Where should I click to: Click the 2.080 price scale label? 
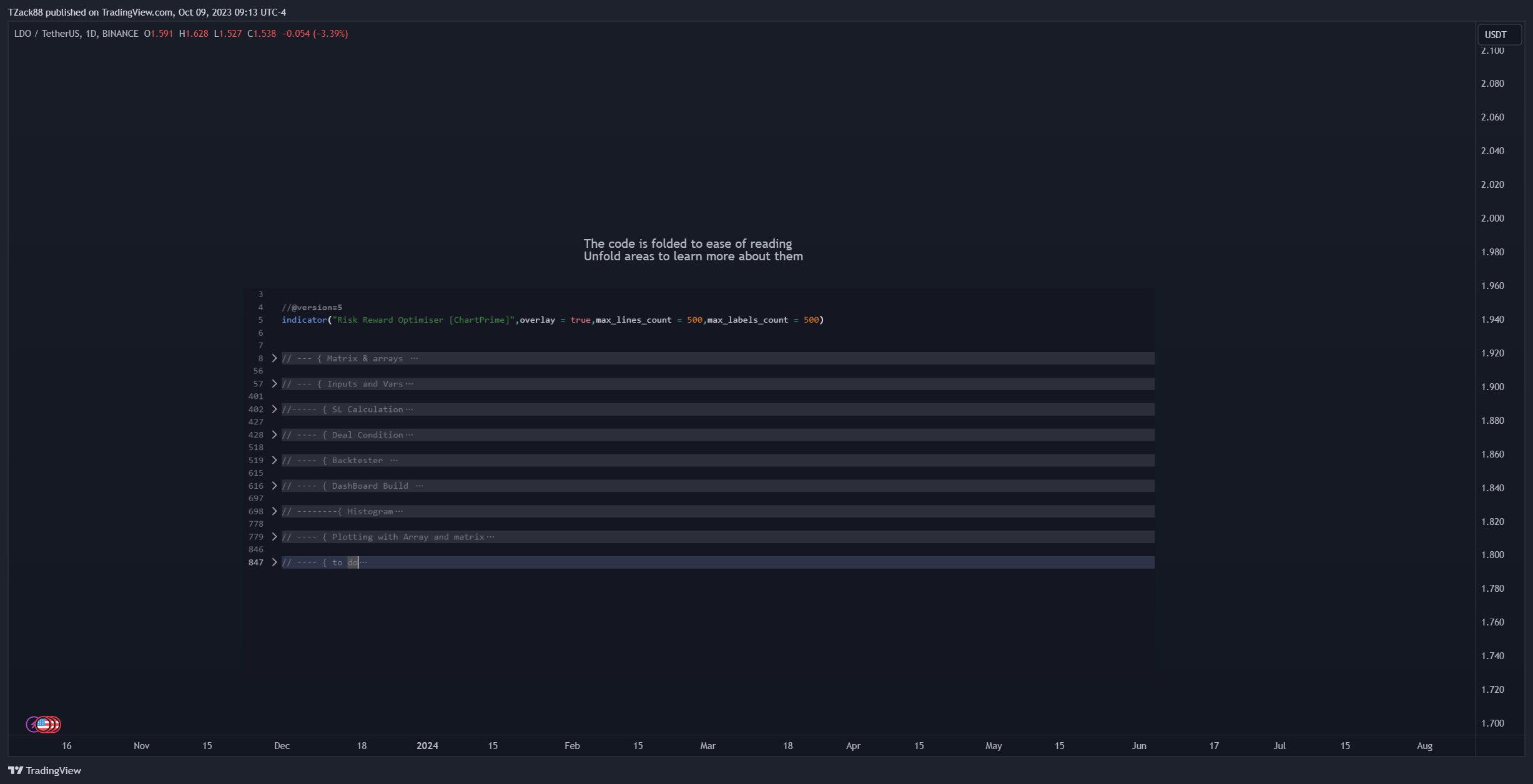point(1492,83)
